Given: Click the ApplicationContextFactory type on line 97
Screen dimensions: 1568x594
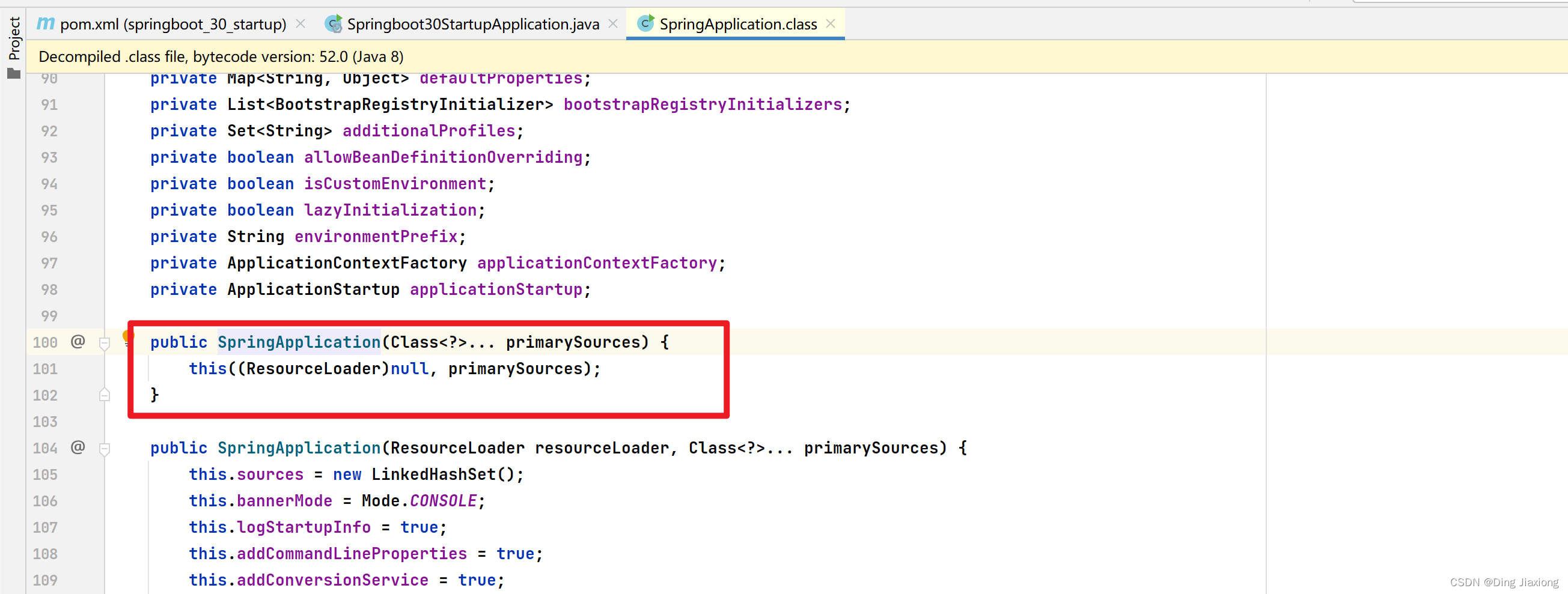Looking at the screenshot, I should [x=347, y=263].
